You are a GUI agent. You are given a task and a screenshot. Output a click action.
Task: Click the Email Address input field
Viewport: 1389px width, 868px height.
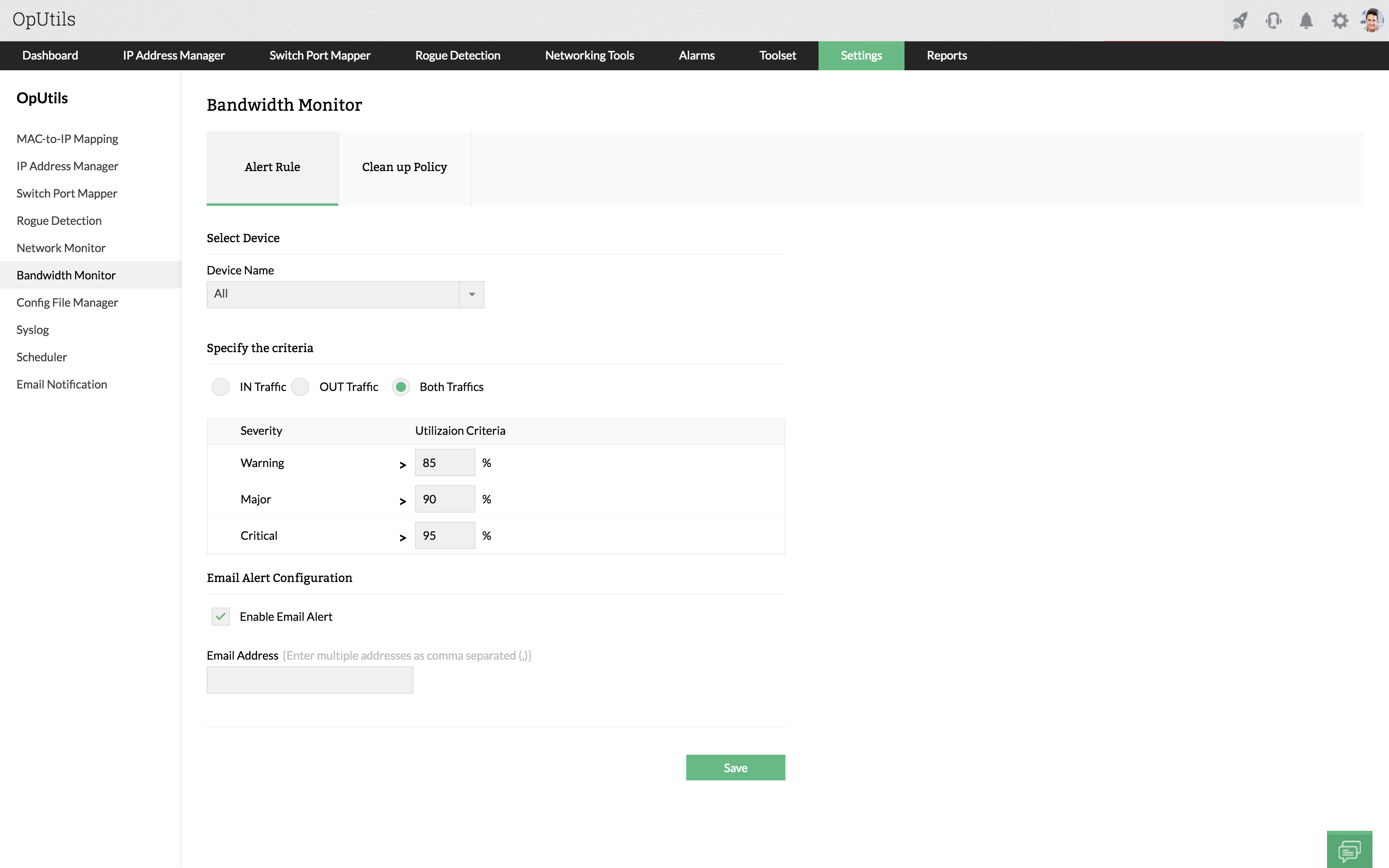pos(309,680)
